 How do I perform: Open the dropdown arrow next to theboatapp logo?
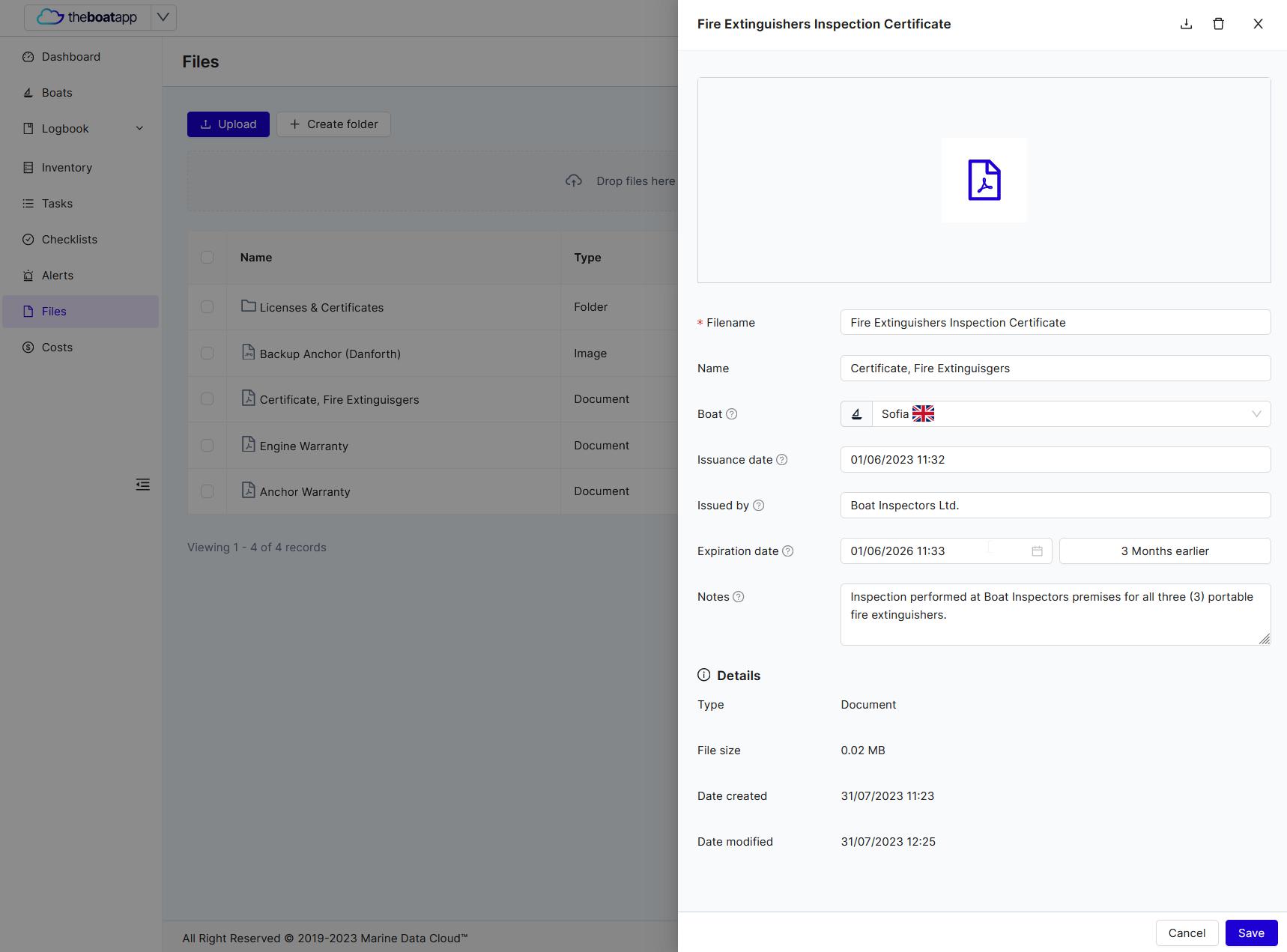(x=163, y=17)
